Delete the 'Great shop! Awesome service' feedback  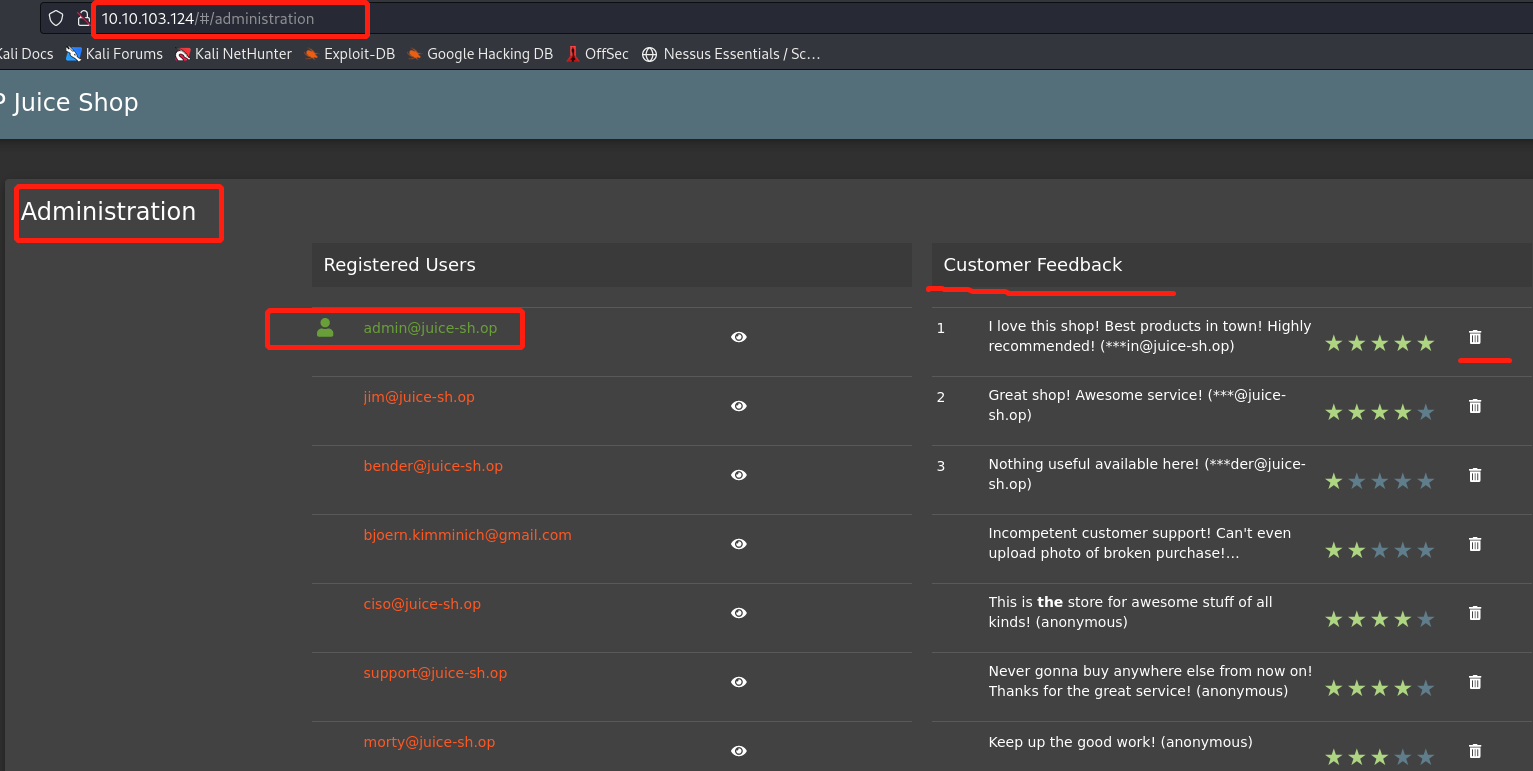click(x=1474, y=406)
